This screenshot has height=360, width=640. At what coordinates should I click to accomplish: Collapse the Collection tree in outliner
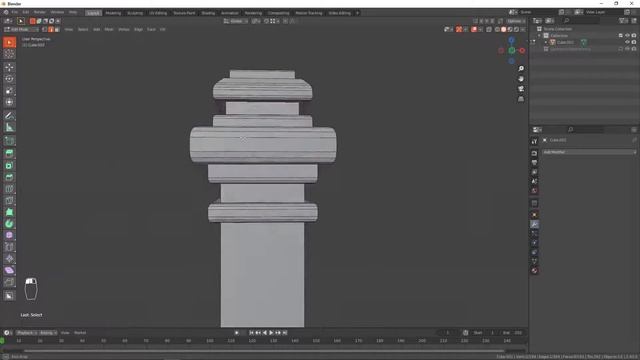point(540,36)
